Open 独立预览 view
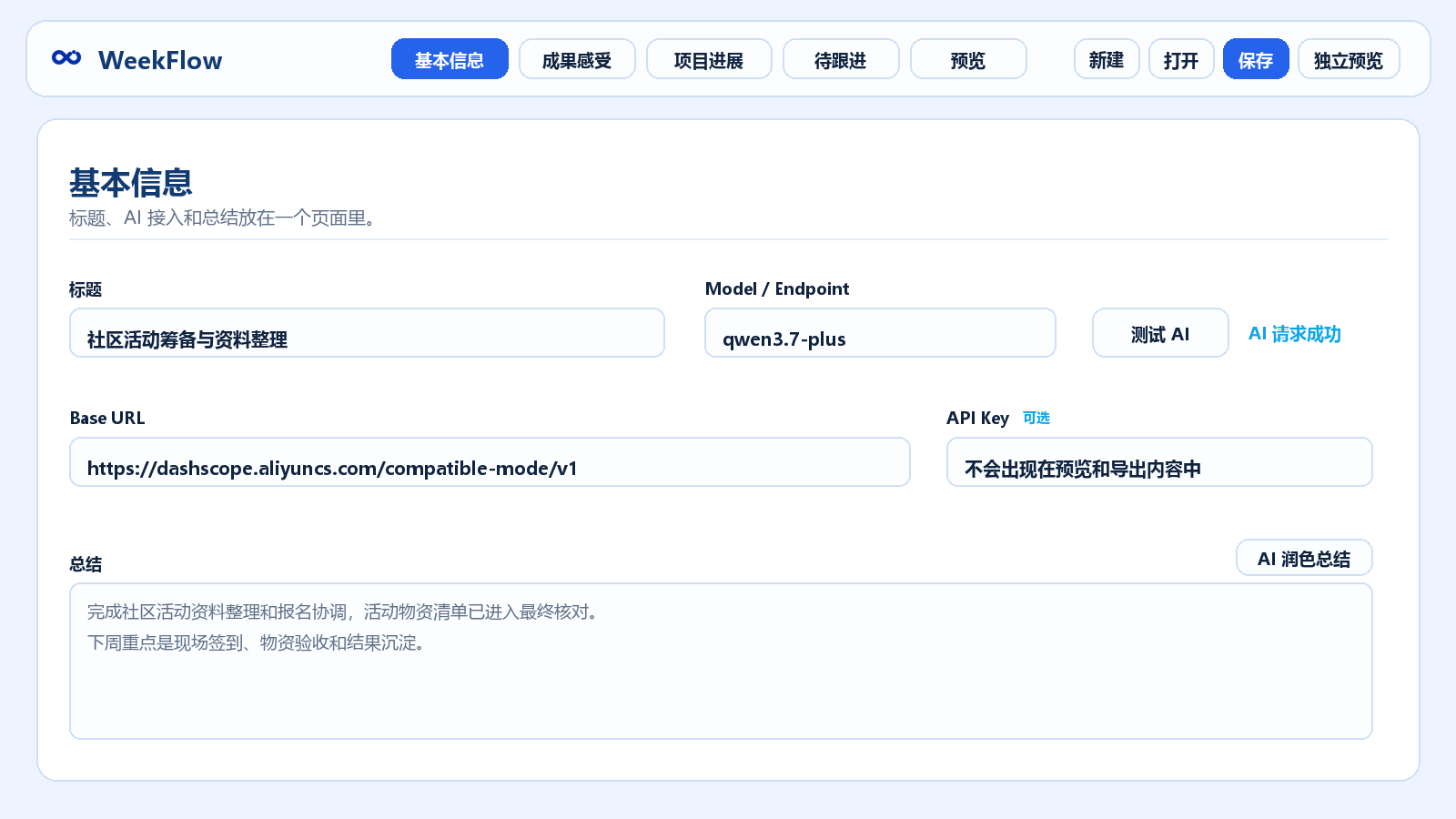 tap(1349, 59)
